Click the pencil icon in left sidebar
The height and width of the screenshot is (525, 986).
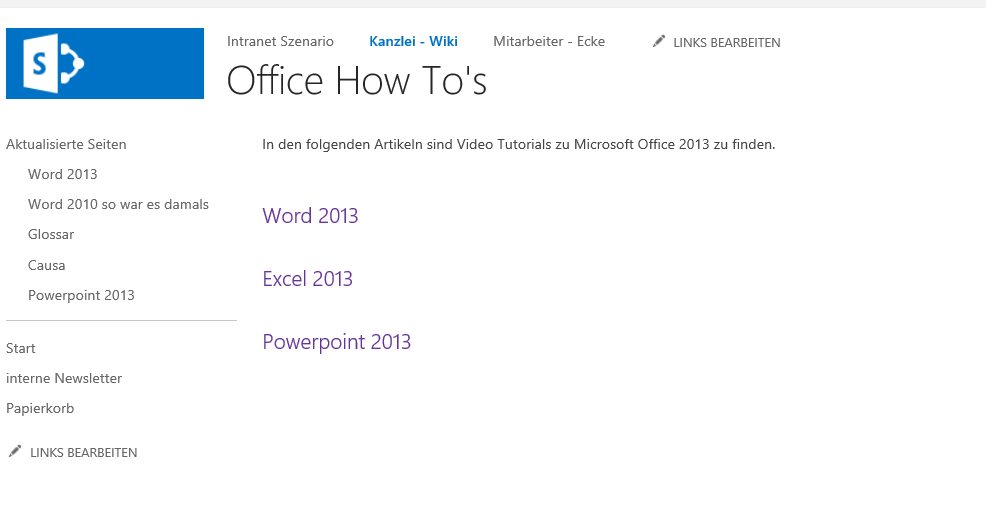(x=15, y=451)
